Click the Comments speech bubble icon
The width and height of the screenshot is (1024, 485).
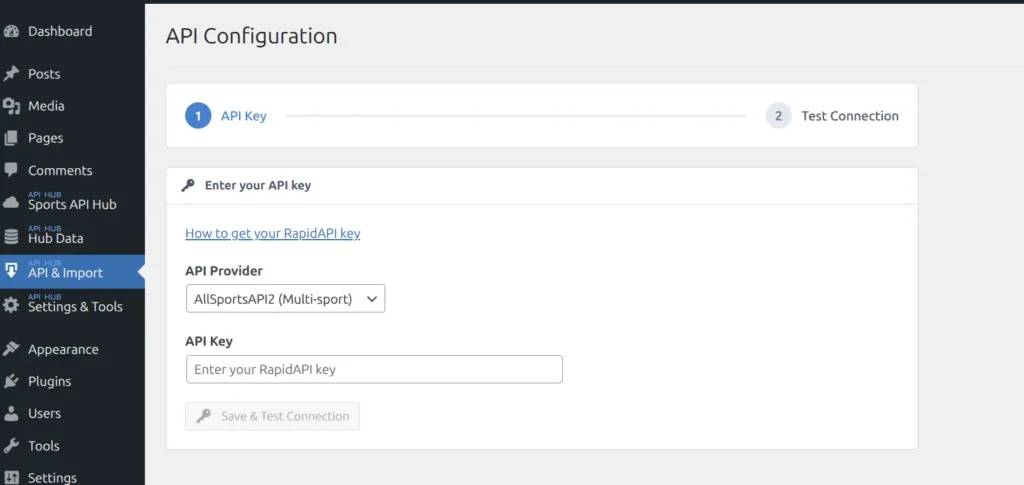[11, 170]
